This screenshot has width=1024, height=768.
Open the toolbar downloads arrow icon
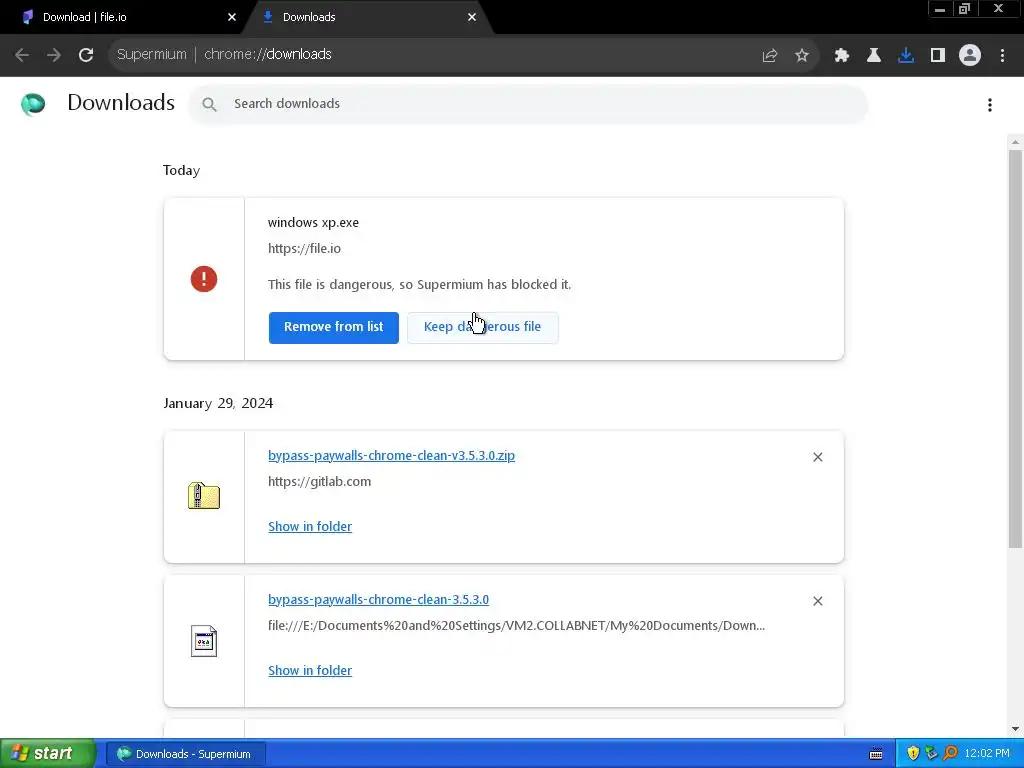click(x=906, y=56)
